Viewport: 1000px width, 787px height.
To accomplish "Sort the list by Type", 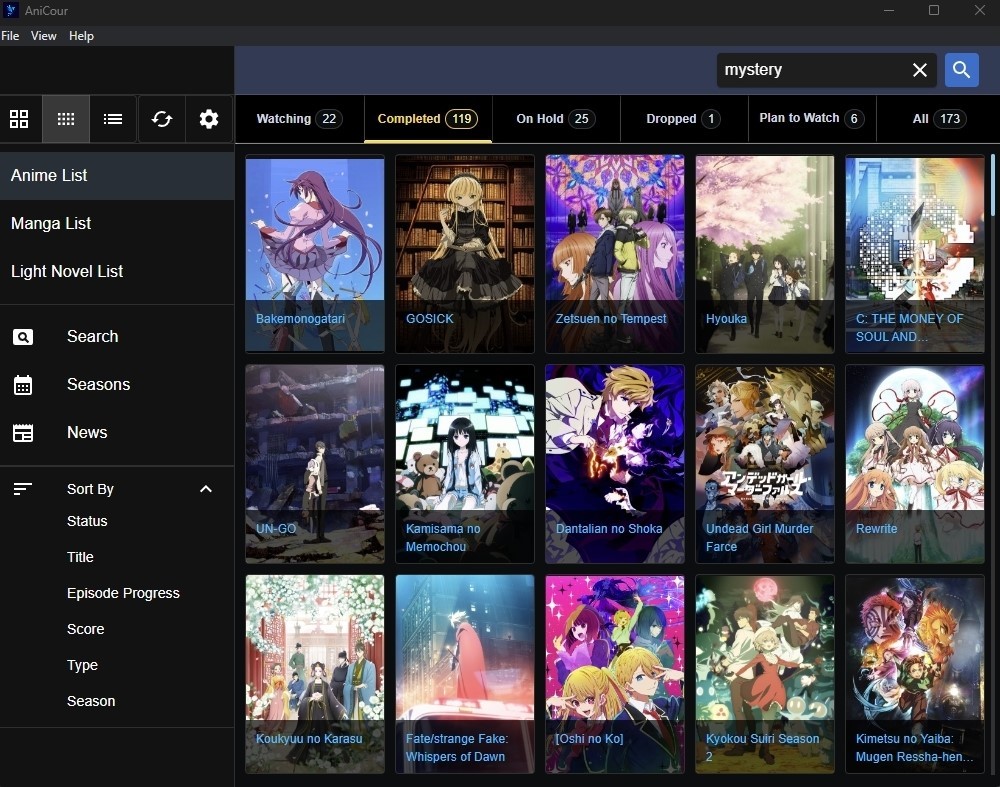I will coord(82,665).
